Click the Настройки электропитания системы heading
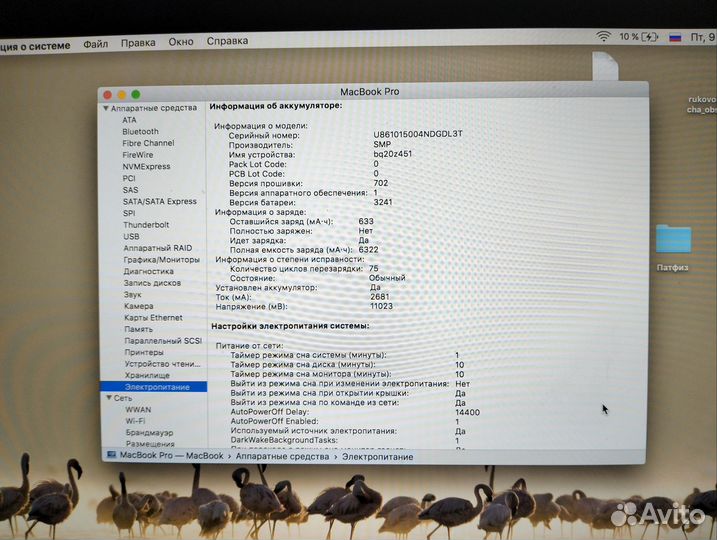The image size is (717, 540). tap(290, 326)
